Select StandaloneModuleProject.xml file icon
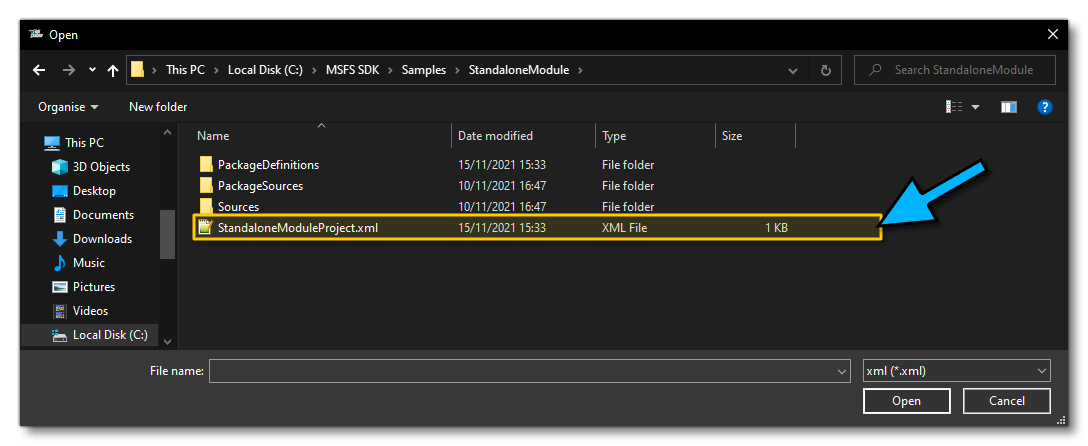The width and height of the screenshot is (1088, 446). point(205,227)
